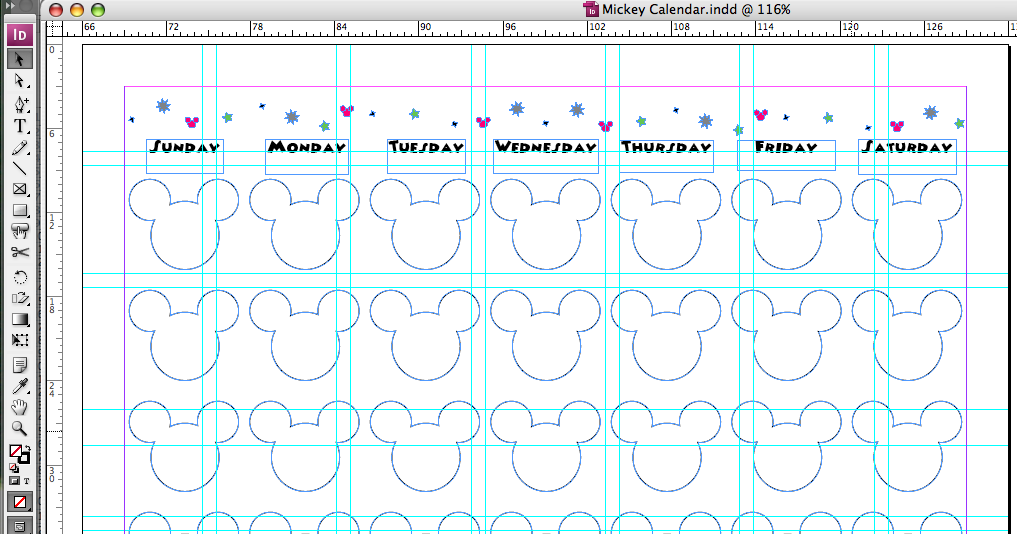This screenshot has height=534, width=1017.
Task: Click the InDesign ID logo
Action: click(19, 34)
